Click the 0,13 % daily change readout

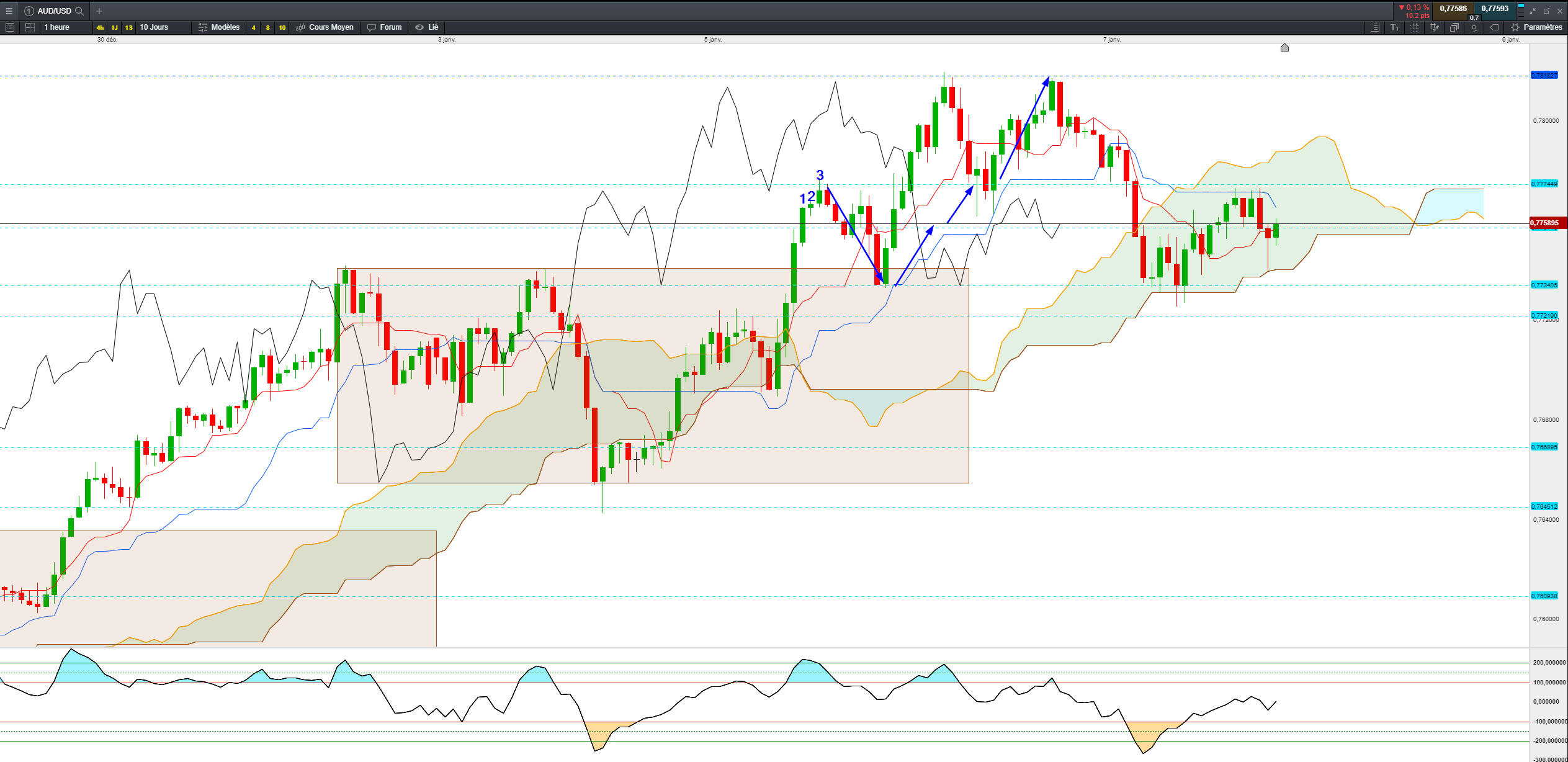[1413, 7]
